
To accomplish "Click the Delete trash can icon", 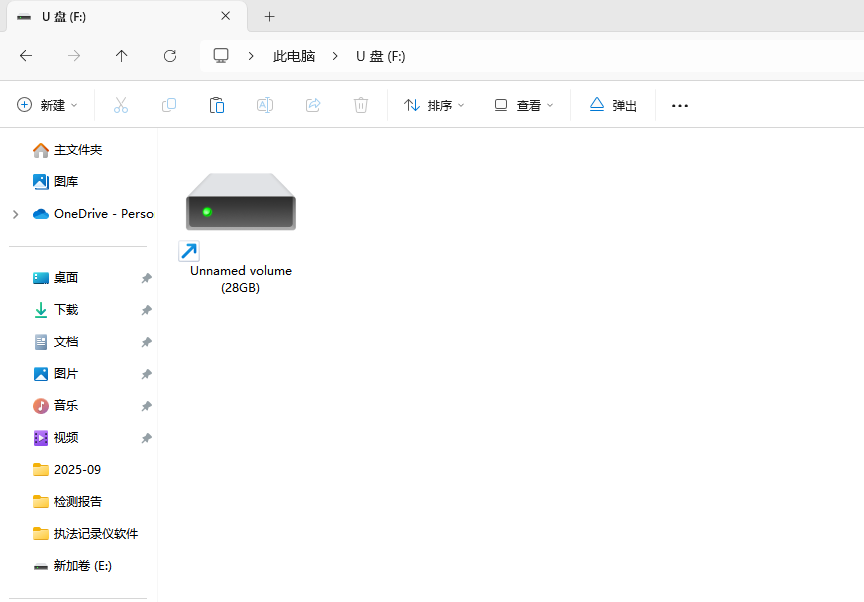I will coord(361,105).
